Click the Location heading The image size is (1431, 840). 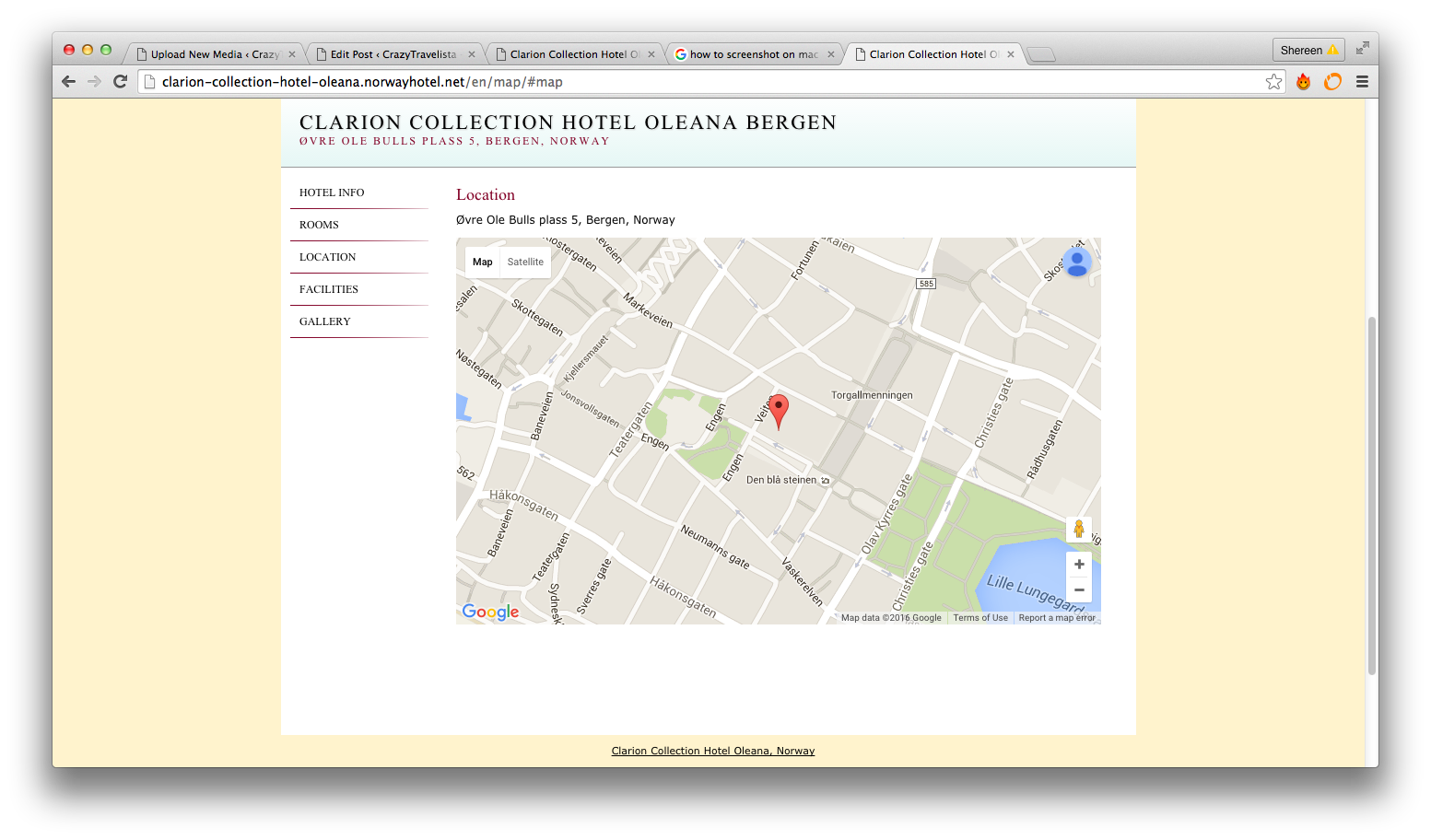(486, 194)
